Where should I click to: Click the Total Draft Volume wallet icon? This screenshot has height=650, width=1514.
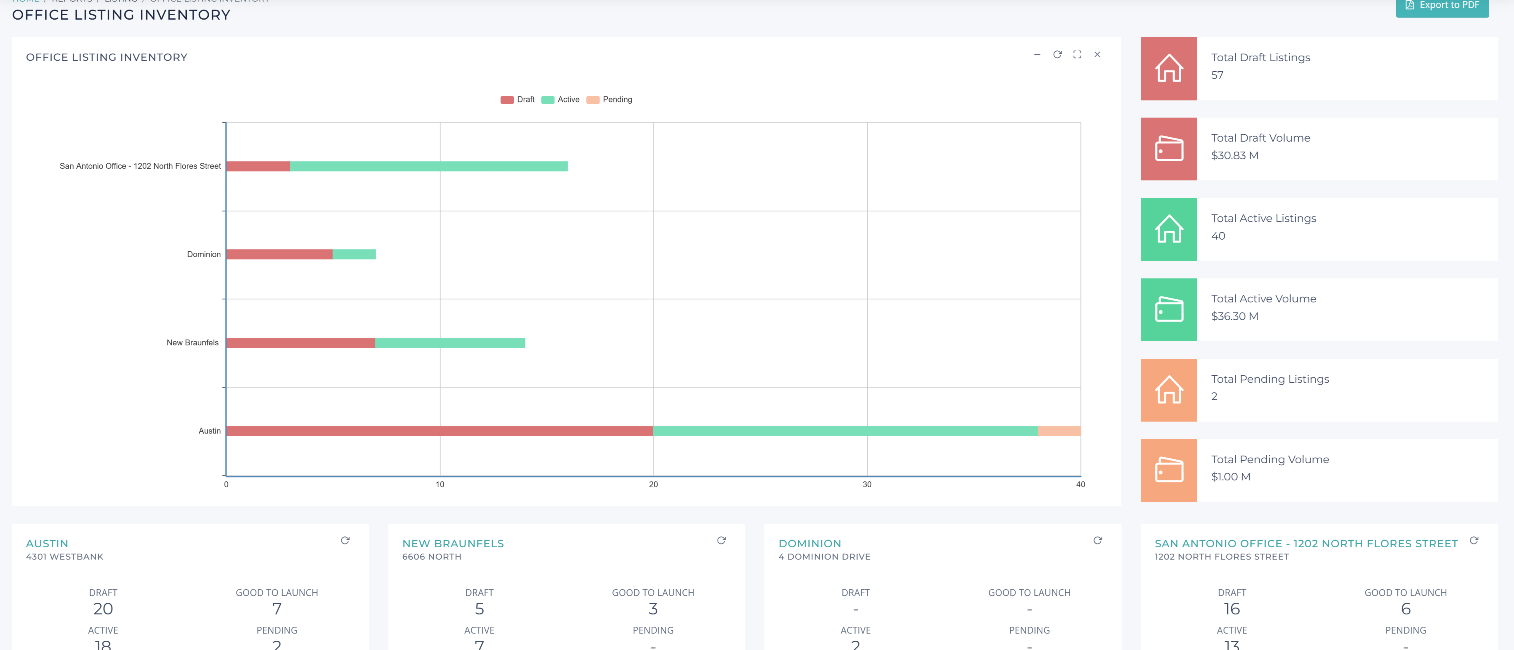1169,149
